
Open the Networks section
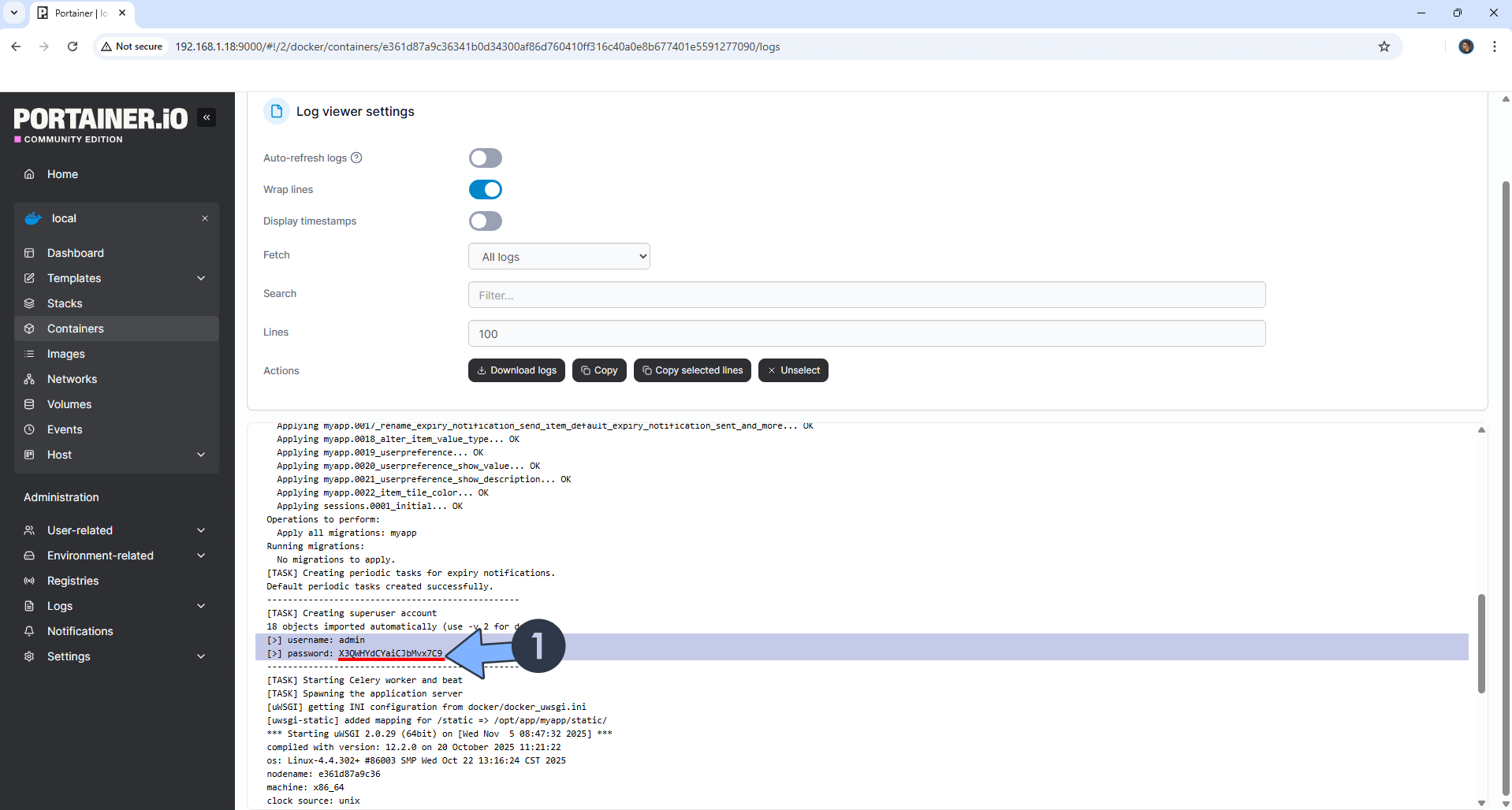71,379
